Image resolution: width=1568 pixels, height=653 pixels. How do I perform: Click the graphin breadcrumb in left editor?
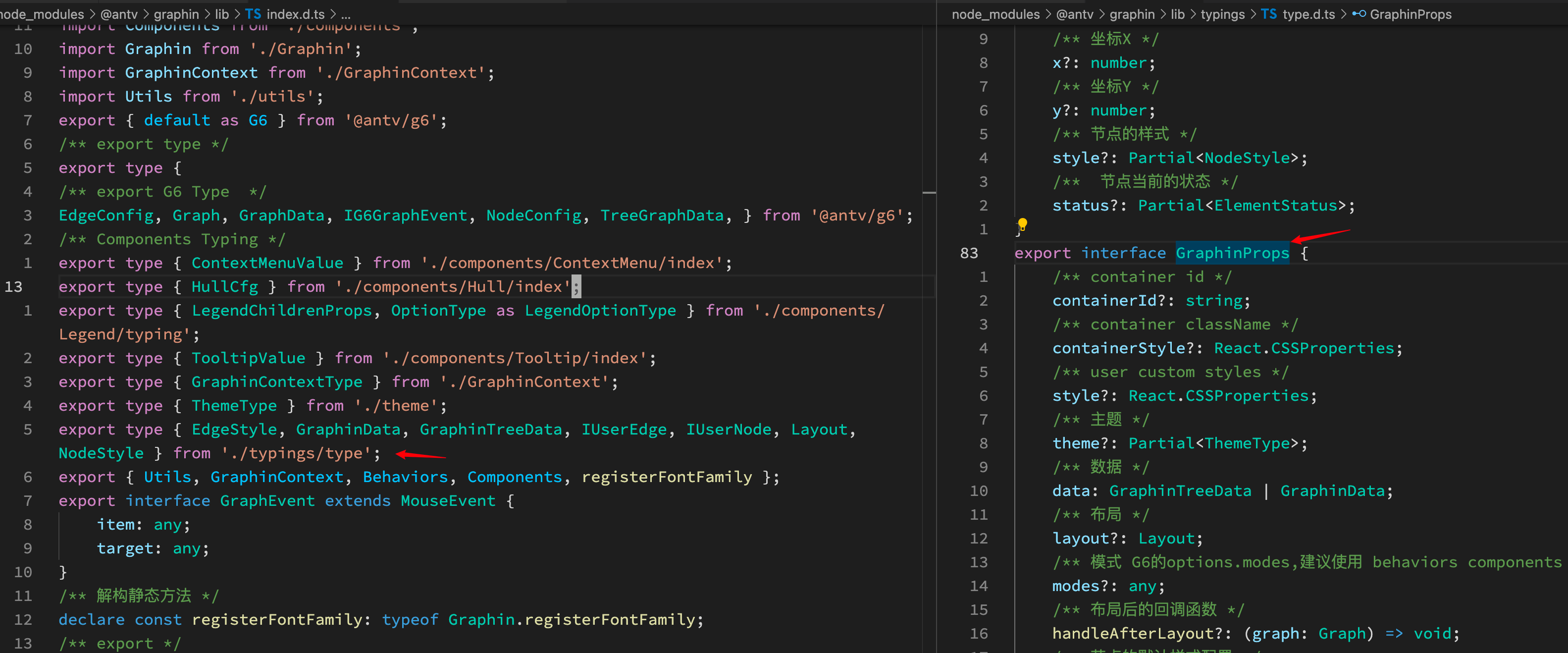pos(176,14)
